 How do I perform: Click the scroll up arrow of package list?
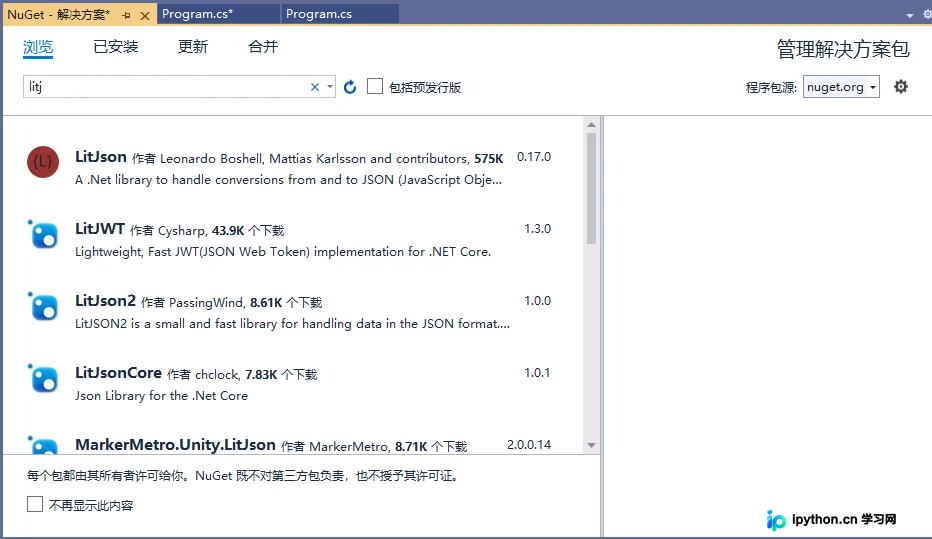click(591, 124)
